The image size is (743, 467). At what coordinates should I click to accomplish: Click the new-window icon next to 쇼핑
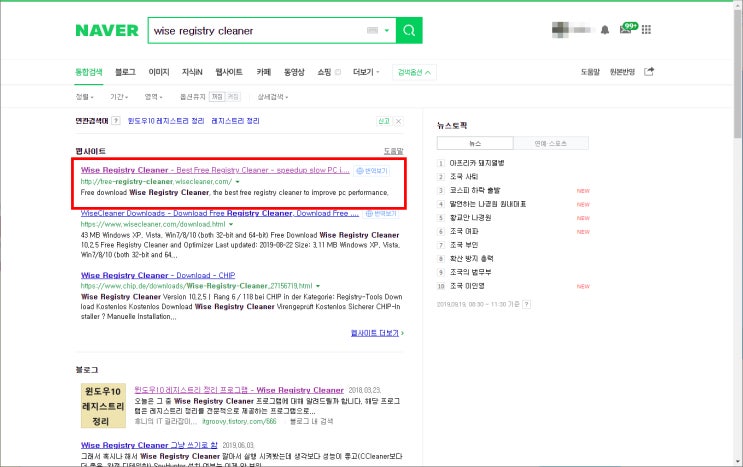pos(338,72)
